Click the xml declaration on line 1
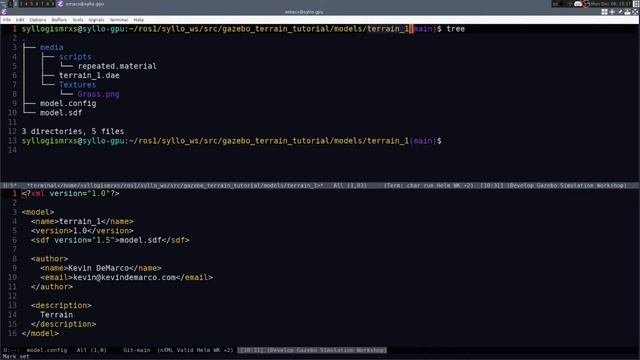Viewport: 640px width, 360px height. click(x=71, y=193)
